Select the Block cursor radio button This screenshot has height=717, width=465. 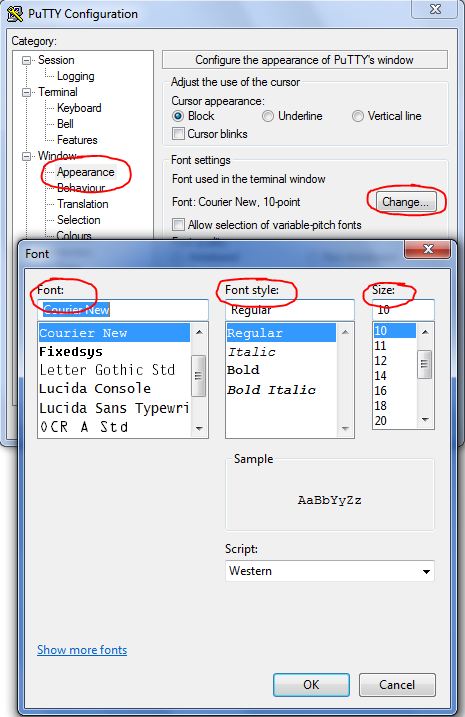click(178, 116)
